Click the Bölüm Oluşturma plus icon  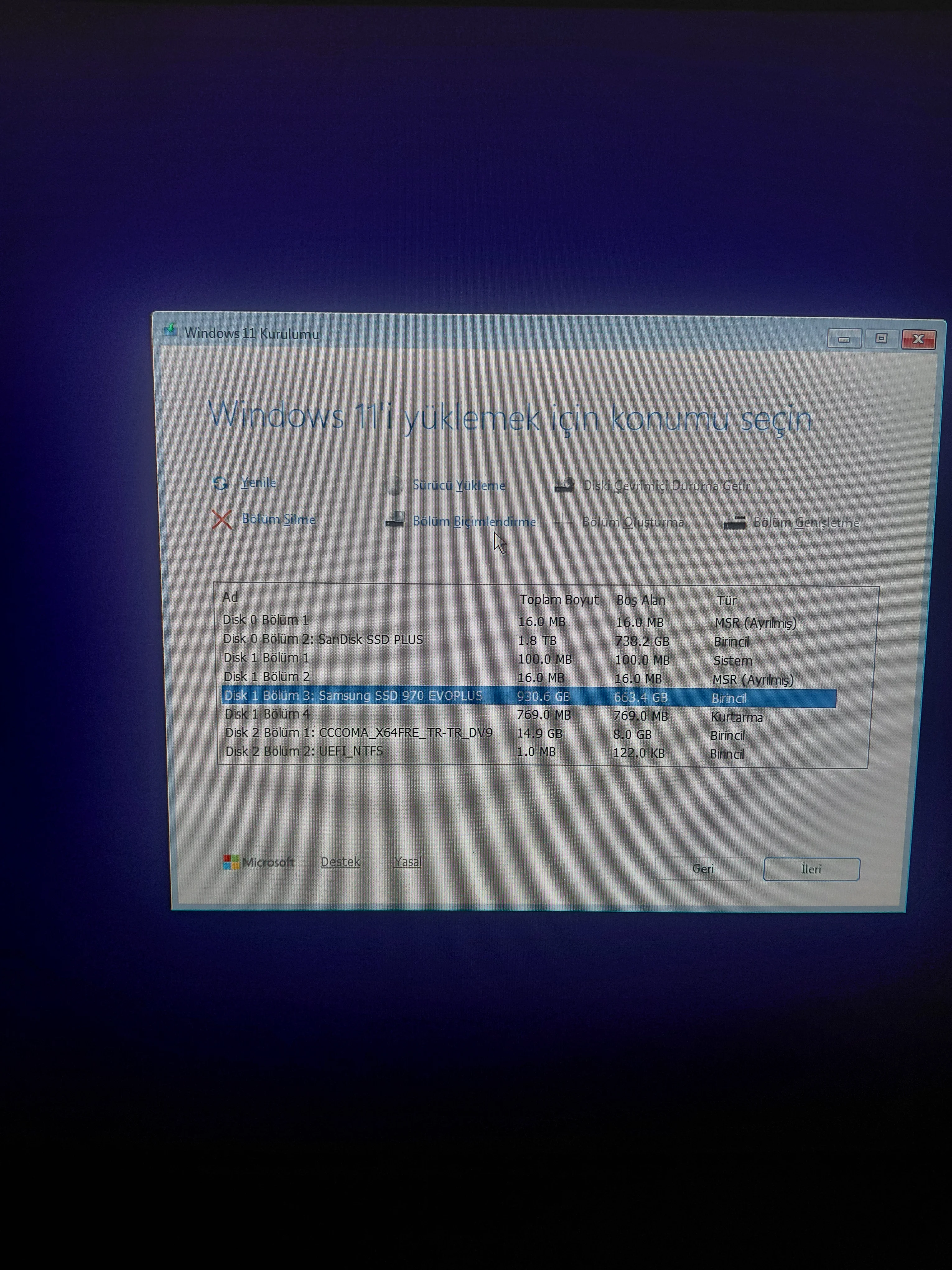pyautogui.click(x=563, y=522)
